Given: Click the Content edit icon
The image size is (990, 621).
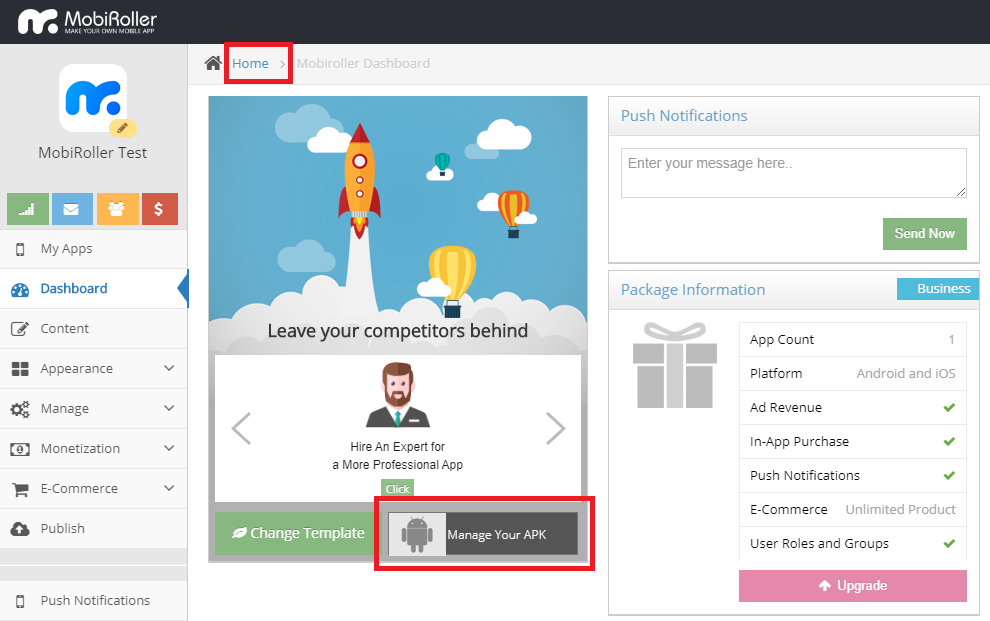Looking at the screenshot, I should (x=20, y=329).
